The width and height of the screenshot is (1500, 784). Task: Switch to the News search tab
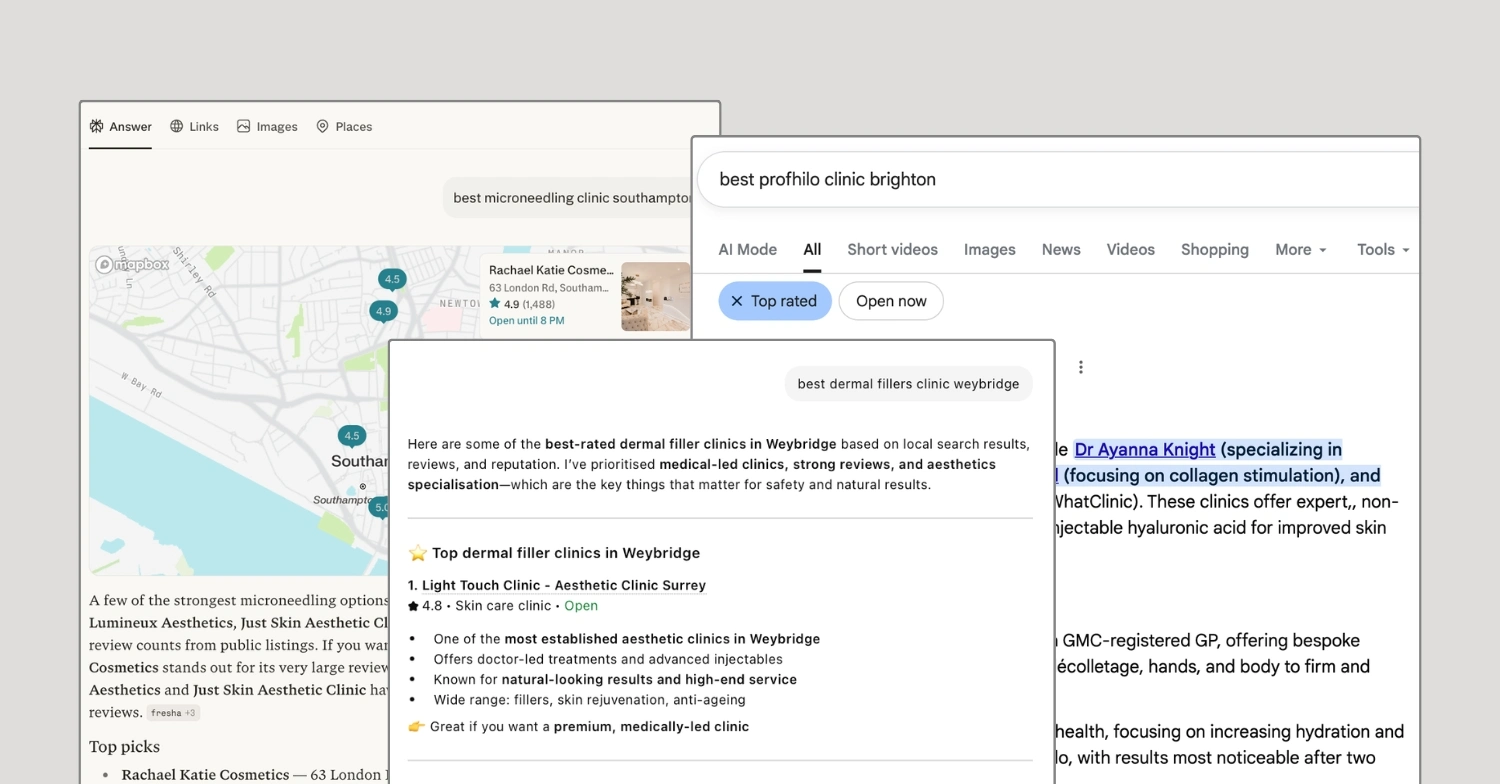1060,250
